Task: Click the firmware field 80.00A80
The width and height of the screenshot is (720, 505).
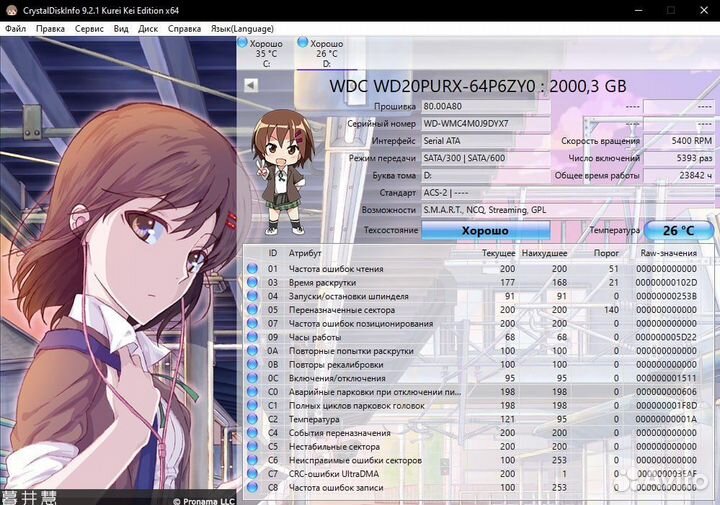Action: point(485,107)
